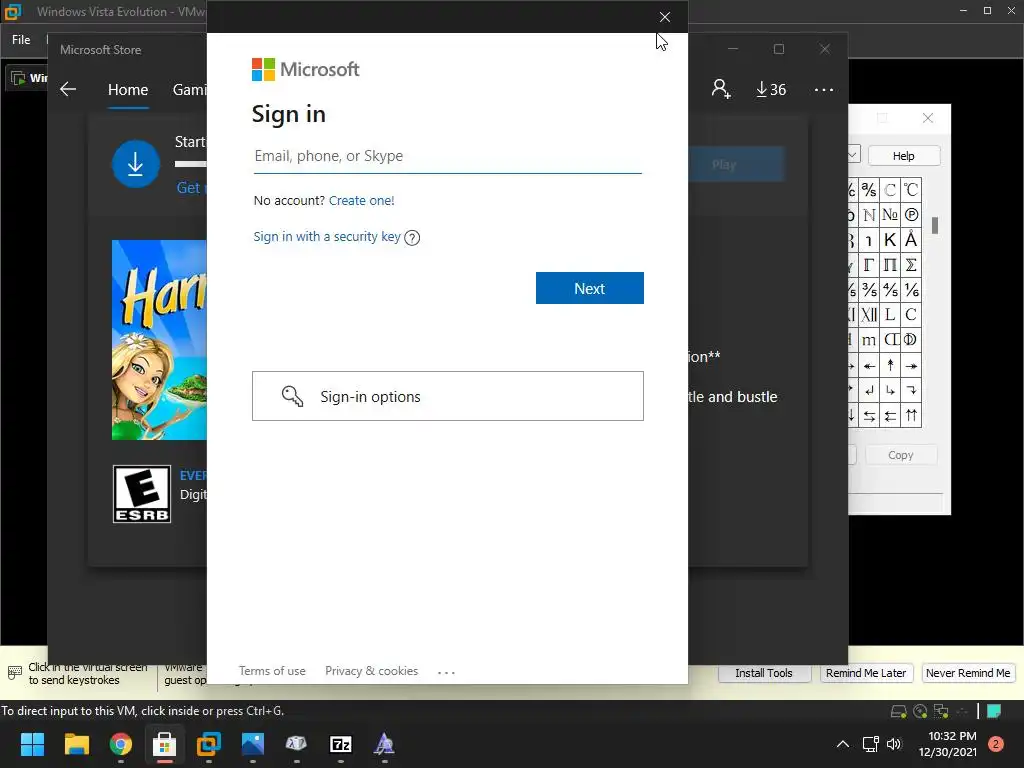1024x768 pixels.
Task: Click the blue download circle icon in Store
Action: coord(135,164)
